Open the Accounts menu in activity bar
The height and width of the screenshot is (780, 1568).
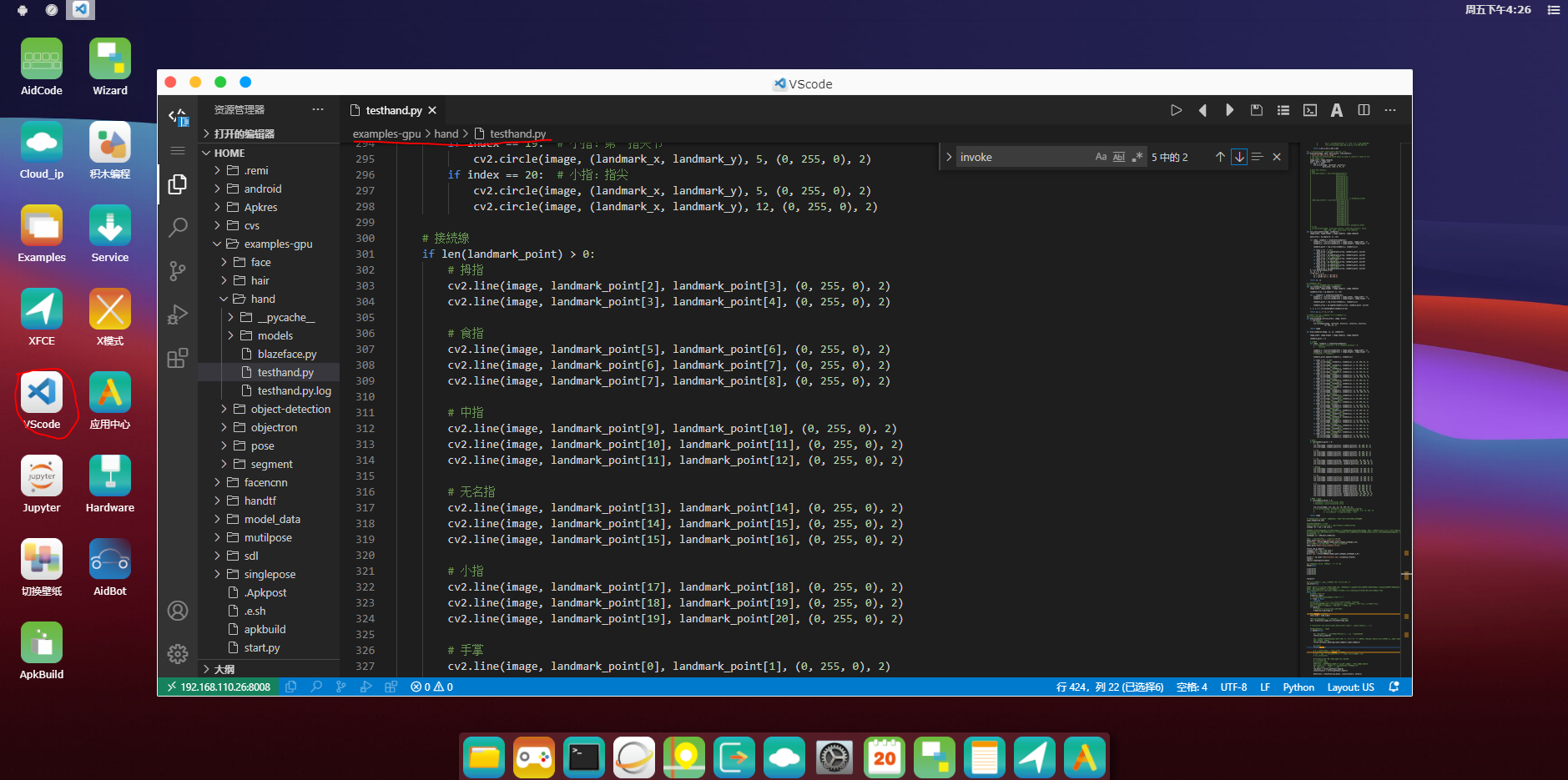tap(178, 611)
